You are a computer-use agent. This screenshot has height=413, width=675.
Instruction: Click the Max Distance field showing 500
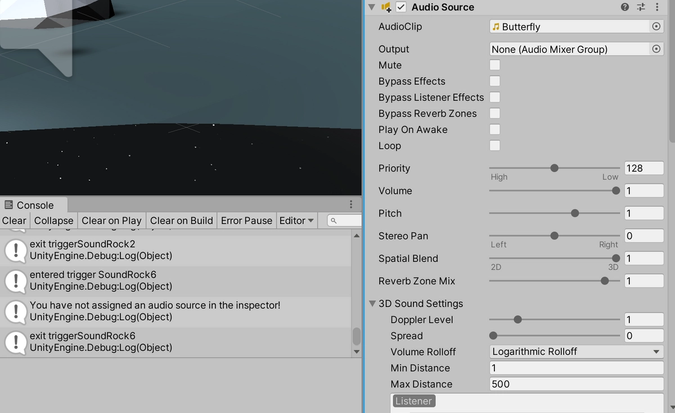[x=576, y=384]
